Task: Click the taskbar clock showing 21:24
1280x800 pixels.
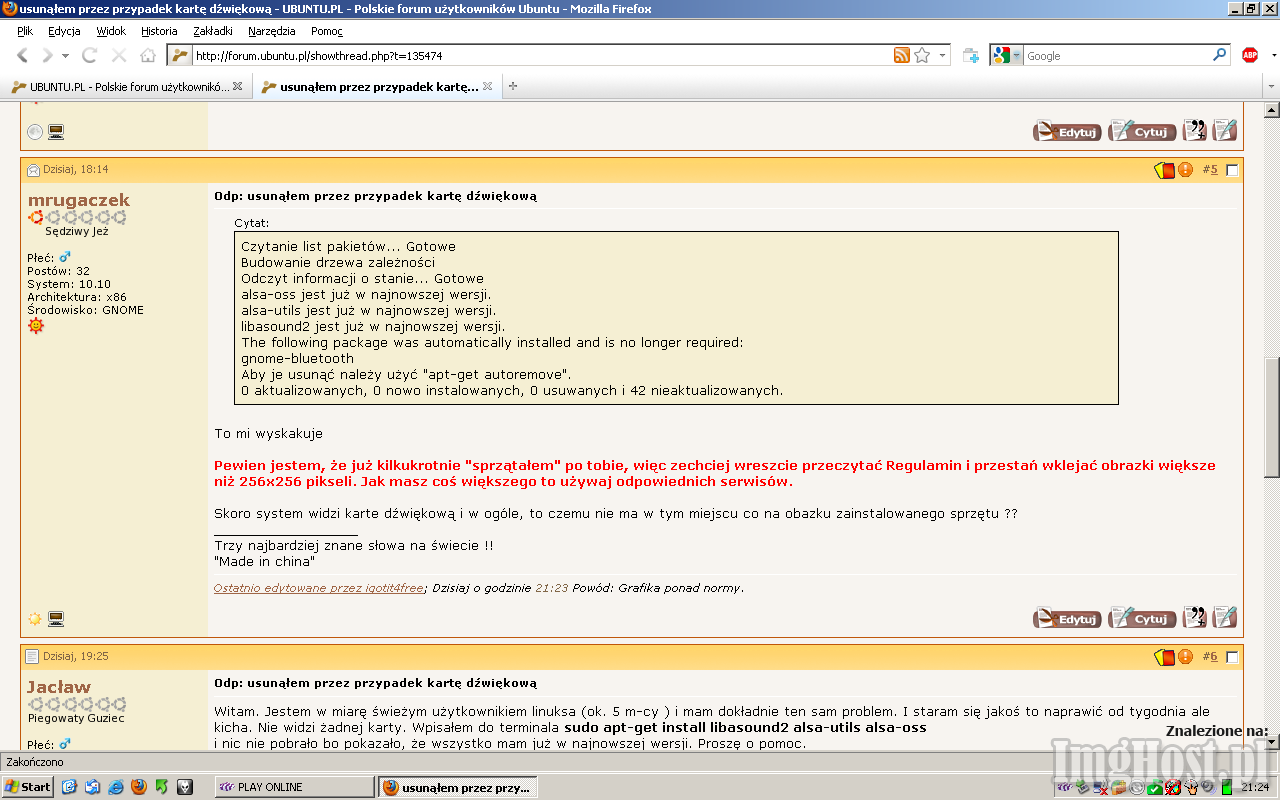Action: 1255,787
